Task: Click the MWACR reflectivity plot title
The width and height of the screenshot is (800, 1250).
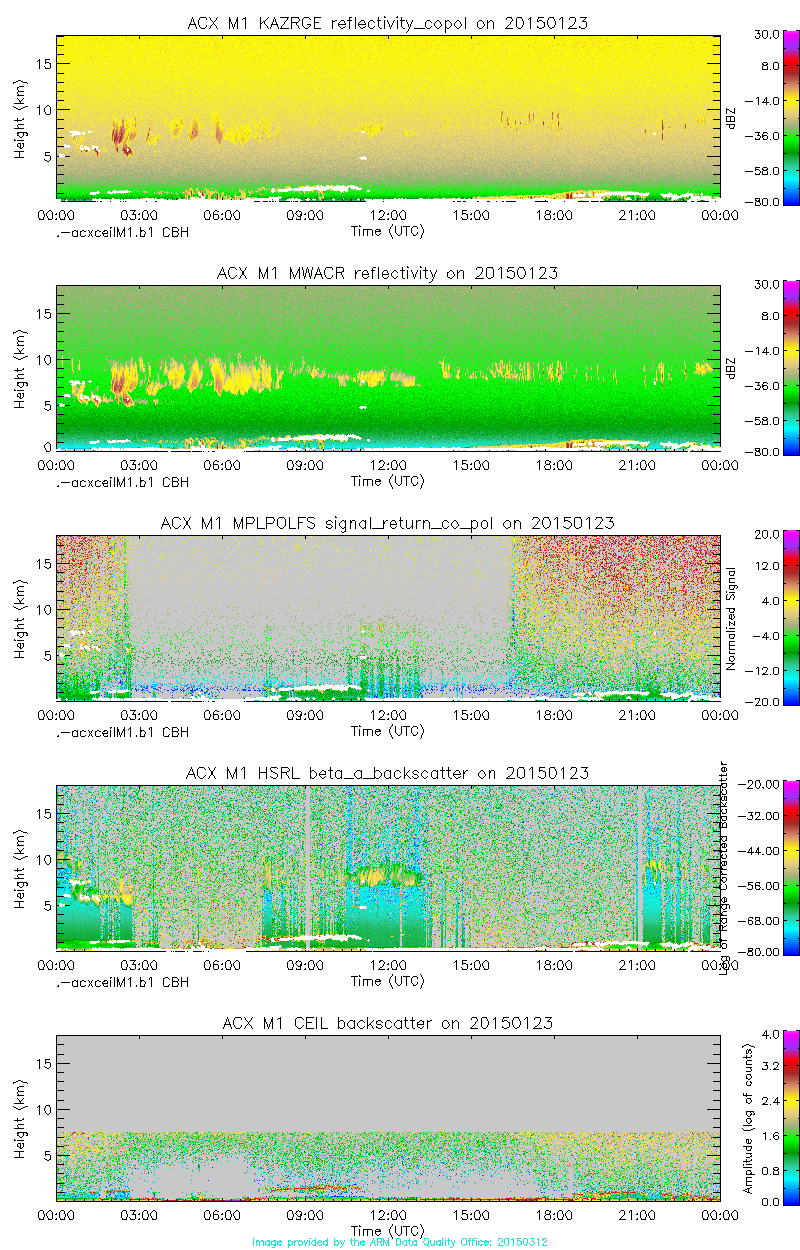Action: point(387,273)
